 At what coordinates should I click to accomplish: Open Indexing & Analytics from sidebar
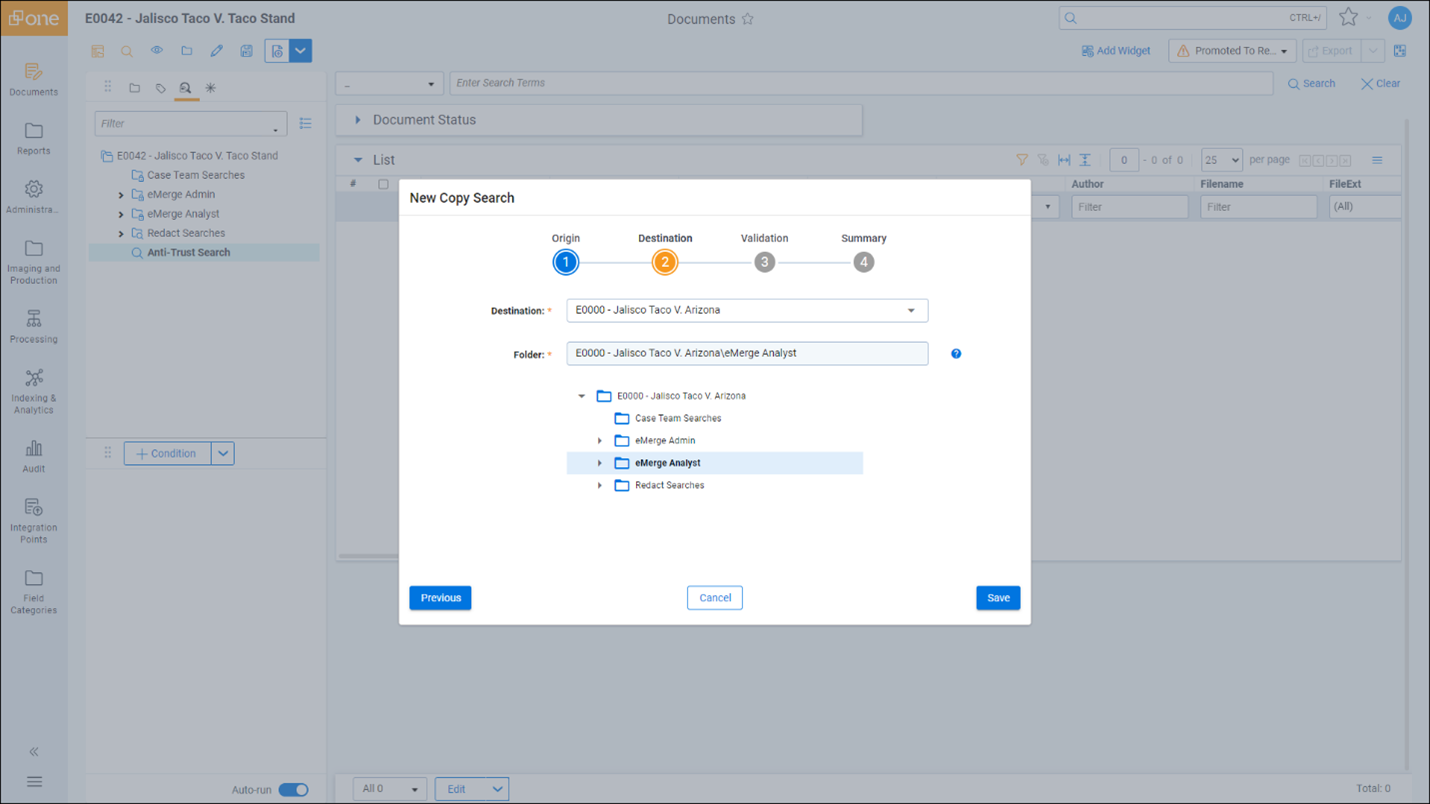34,390
